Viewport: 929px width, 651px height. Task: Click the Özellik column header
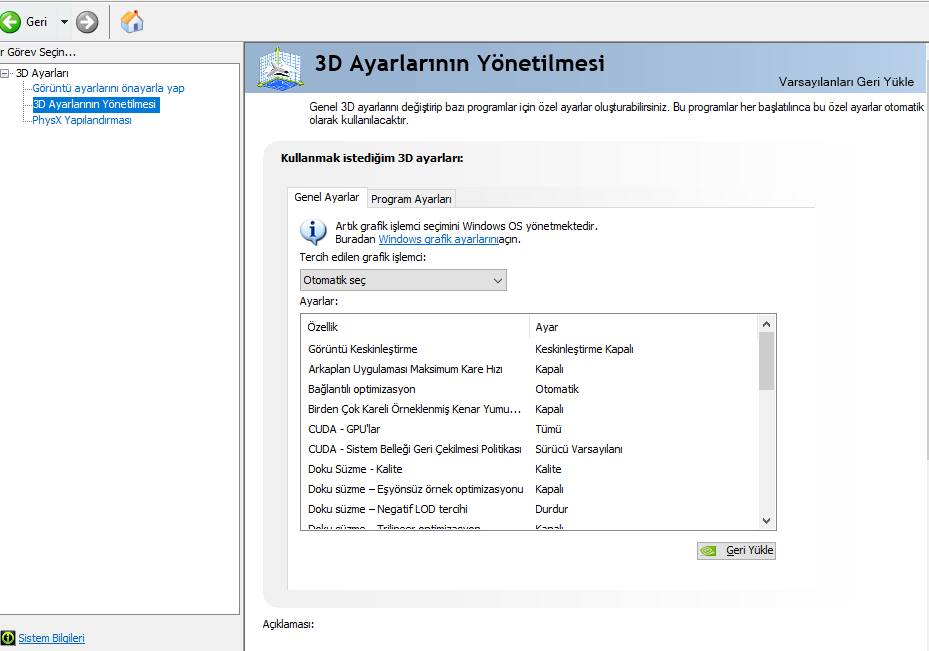(x=415, y=327)
